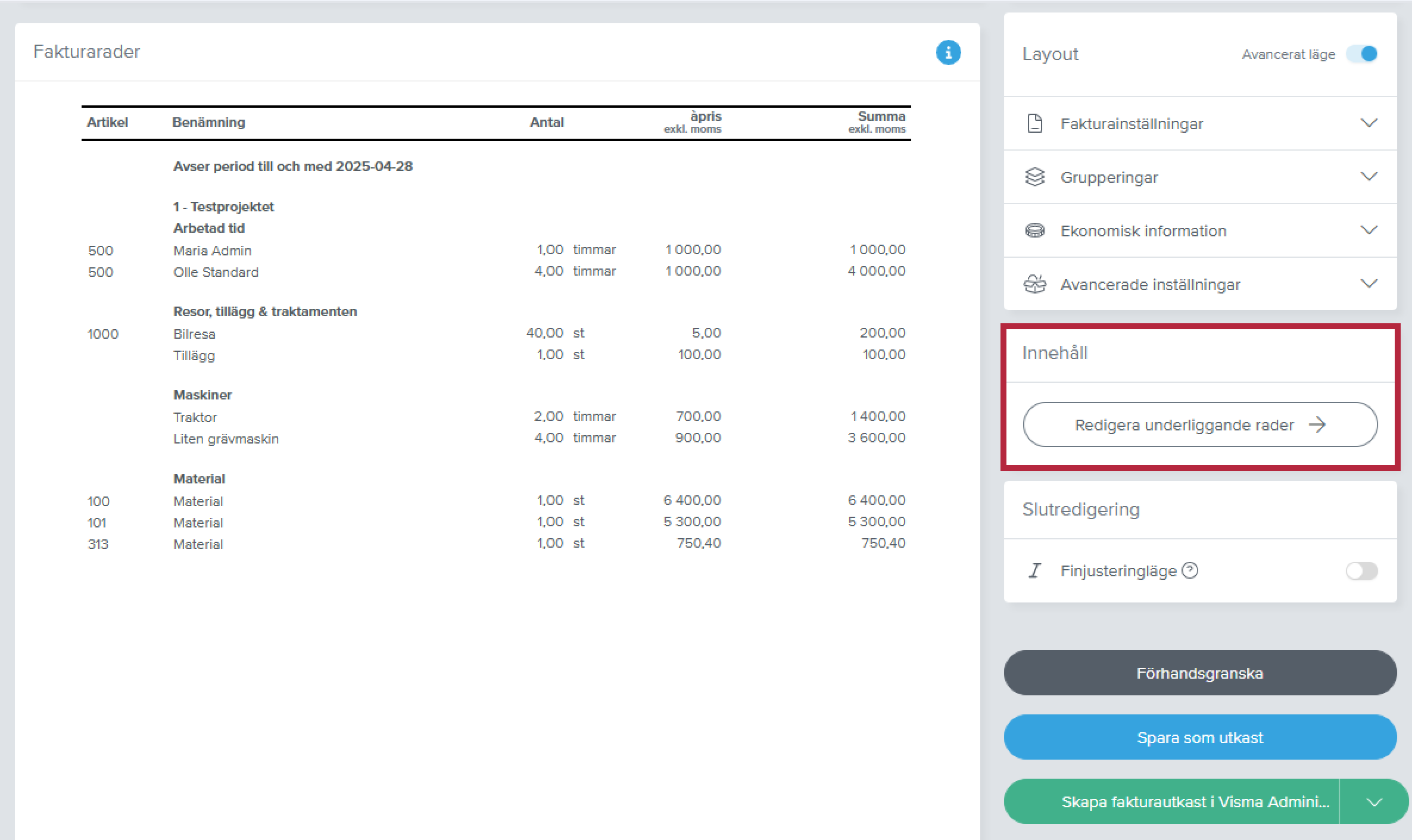This screenshot has width=1412, height=840.
Task: Click the Finjusteringläge help question icon
Action: pos(1190,570)
